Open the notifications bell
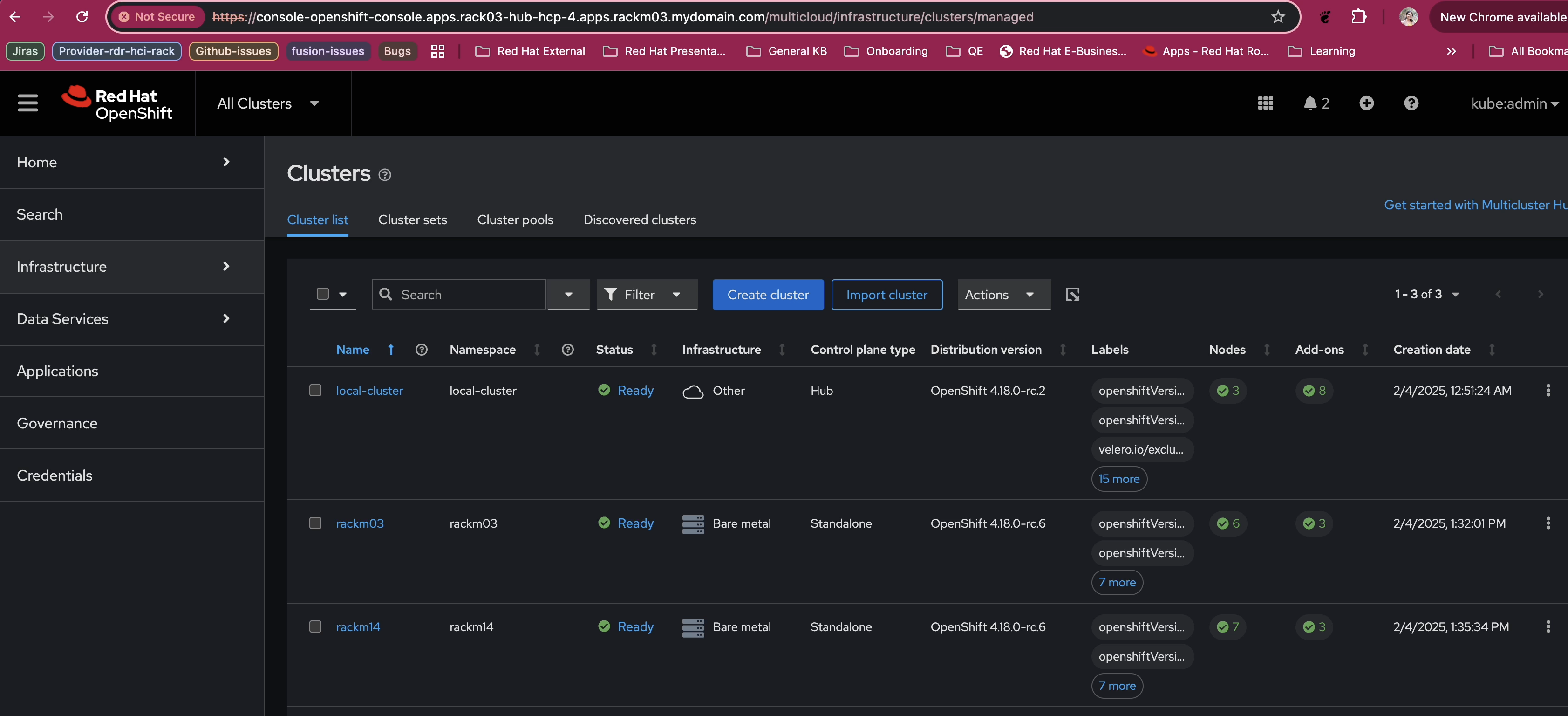This screenshot has height=716, width=1568. pos(1315,103)
